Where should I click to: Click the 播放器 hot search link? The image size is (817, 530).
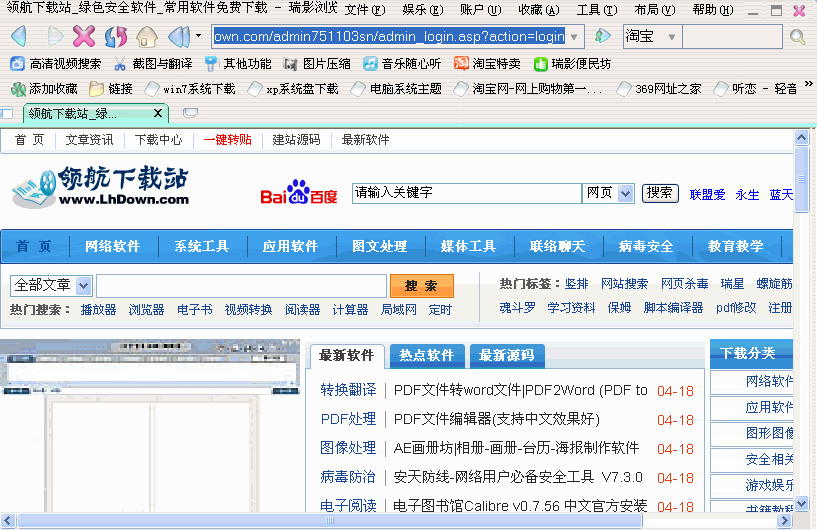[x=98, y=310]
